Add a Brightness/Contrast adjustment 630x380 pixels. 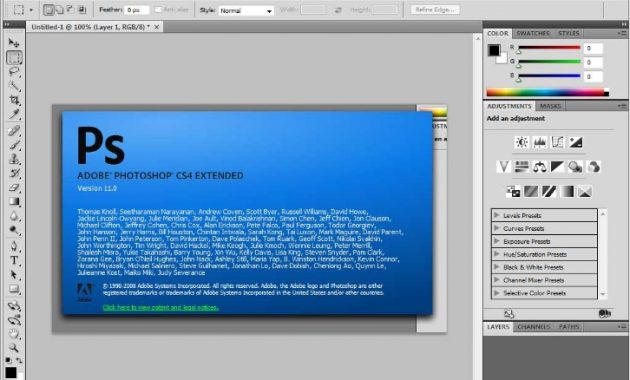click(522, 142)
